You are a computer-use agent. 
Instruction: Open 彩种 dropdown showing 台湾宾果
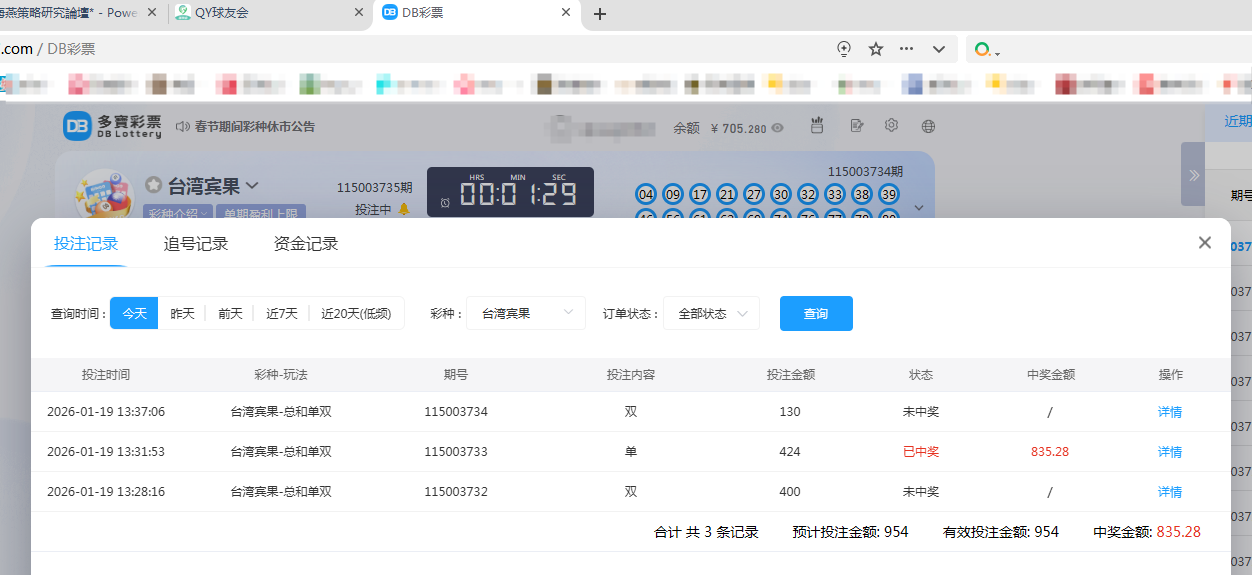[x=526, y=313]
